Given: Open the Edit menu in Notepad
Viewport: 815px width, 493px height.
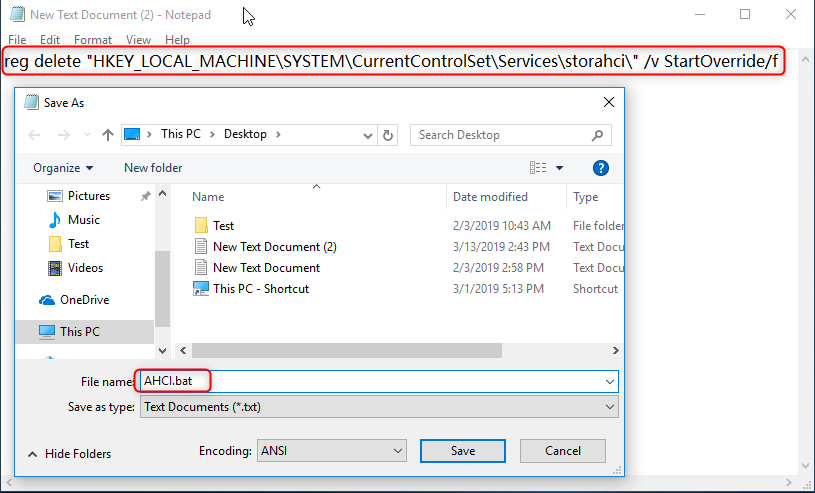Looking at the screenshot, I should [x=50, y=40].
